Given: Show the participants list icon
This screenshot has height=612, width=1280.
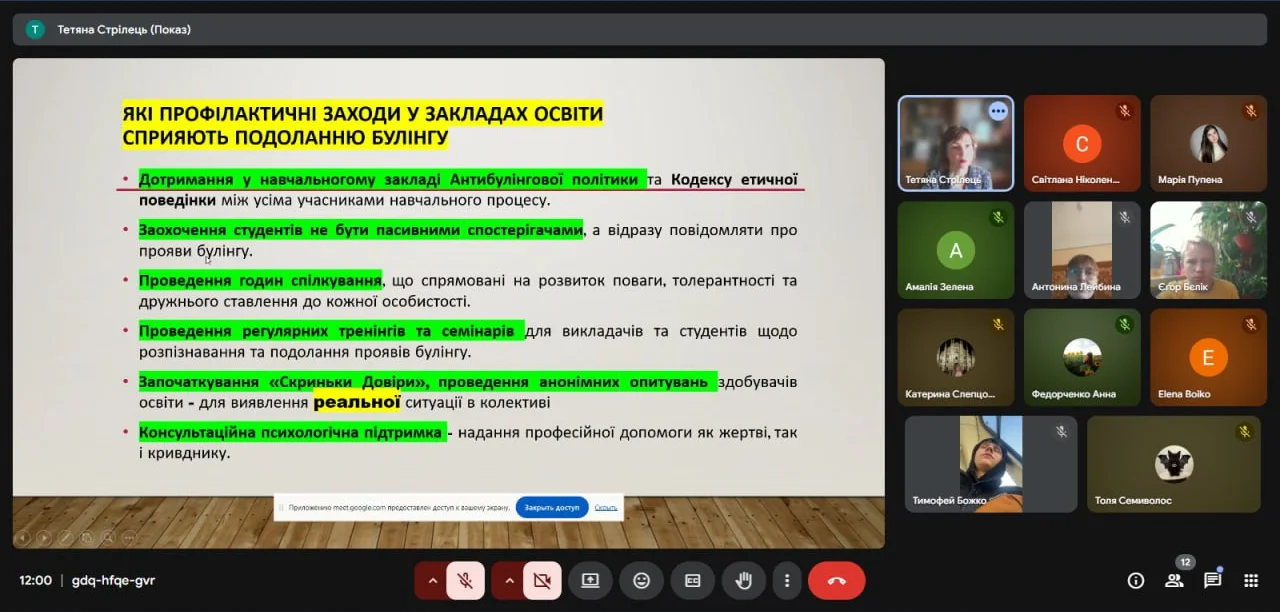Looking at the screenshot, I should pyautogui.click(x=1174, y=580).
